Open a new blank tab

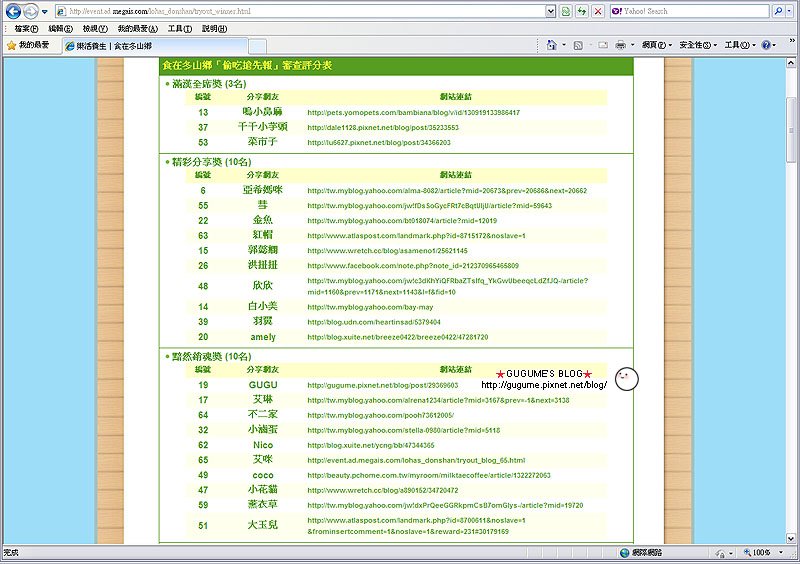pos(257,46)
